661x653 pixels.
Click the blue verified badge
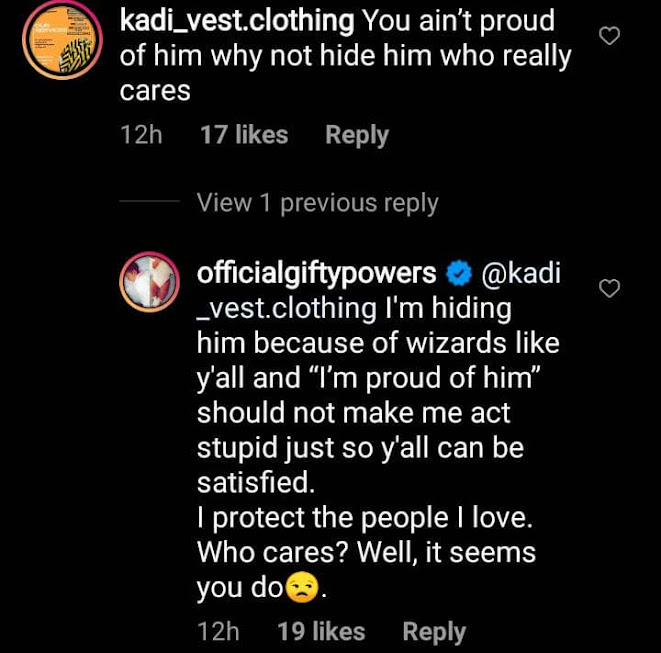[459, 274]
